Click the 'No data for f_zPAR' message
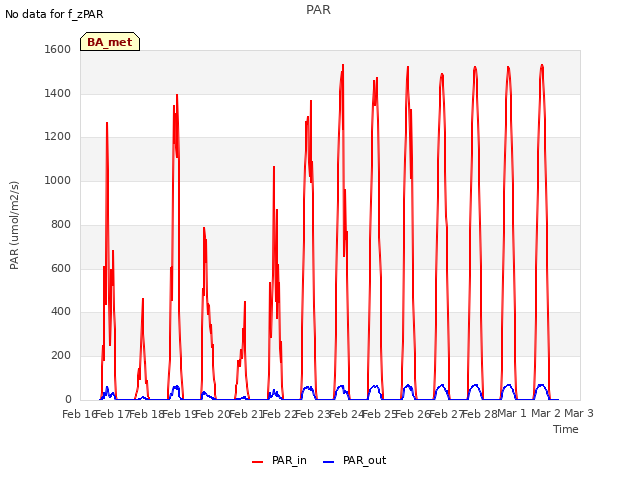 point(54,14)
